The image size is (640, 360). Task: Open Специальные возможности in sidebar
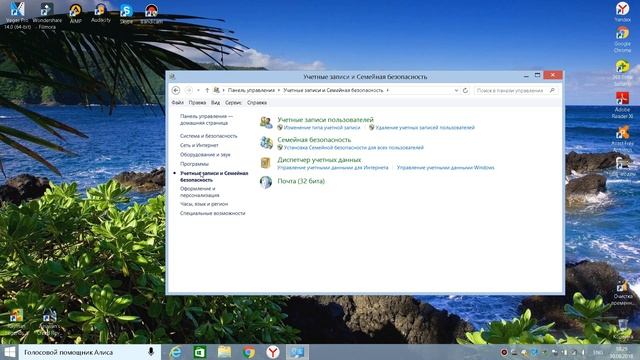click(x=213, y=213)
